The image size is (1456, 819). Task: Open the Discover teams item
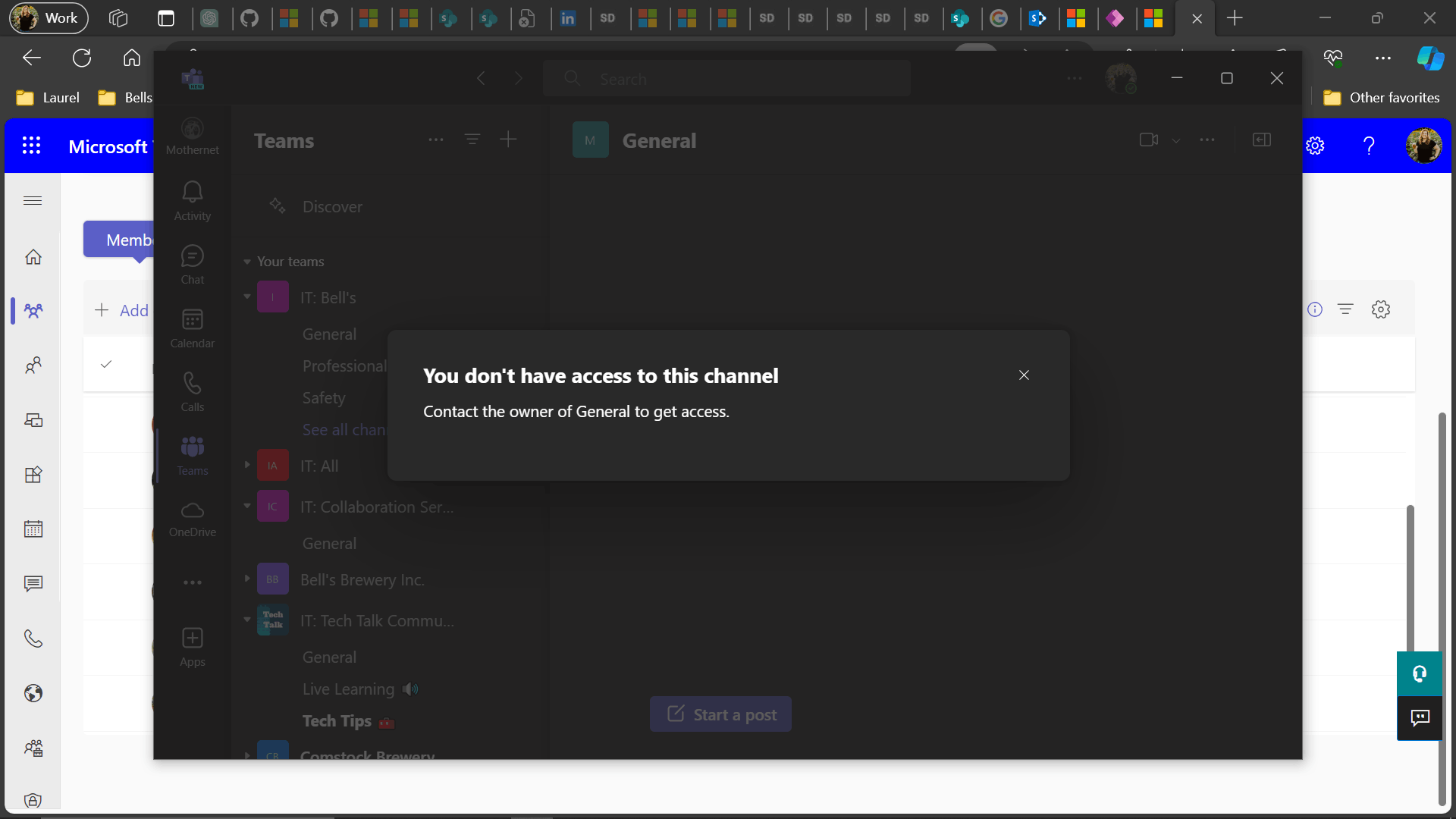(x=332, y=206)
